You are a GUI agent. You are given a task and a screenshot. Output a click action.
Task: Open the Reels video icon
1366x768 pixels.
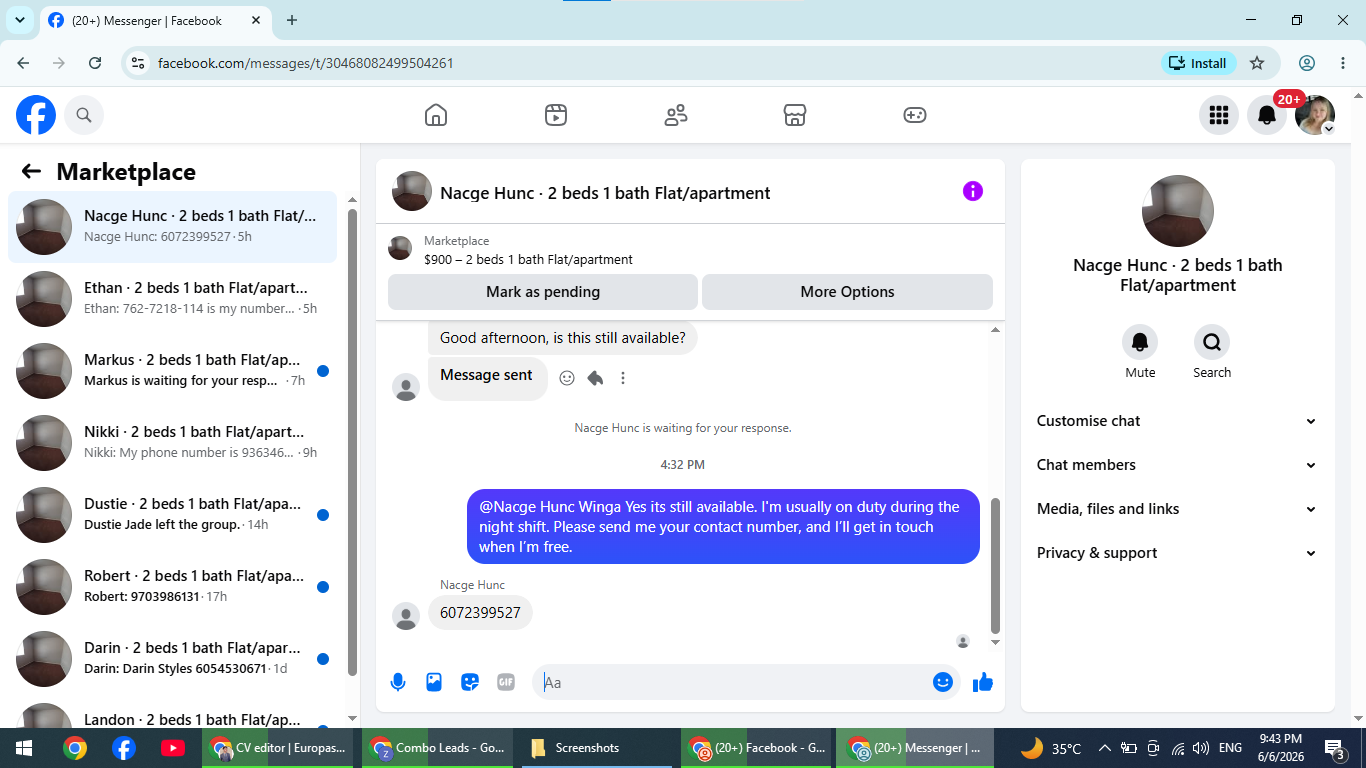pos(556,115)
